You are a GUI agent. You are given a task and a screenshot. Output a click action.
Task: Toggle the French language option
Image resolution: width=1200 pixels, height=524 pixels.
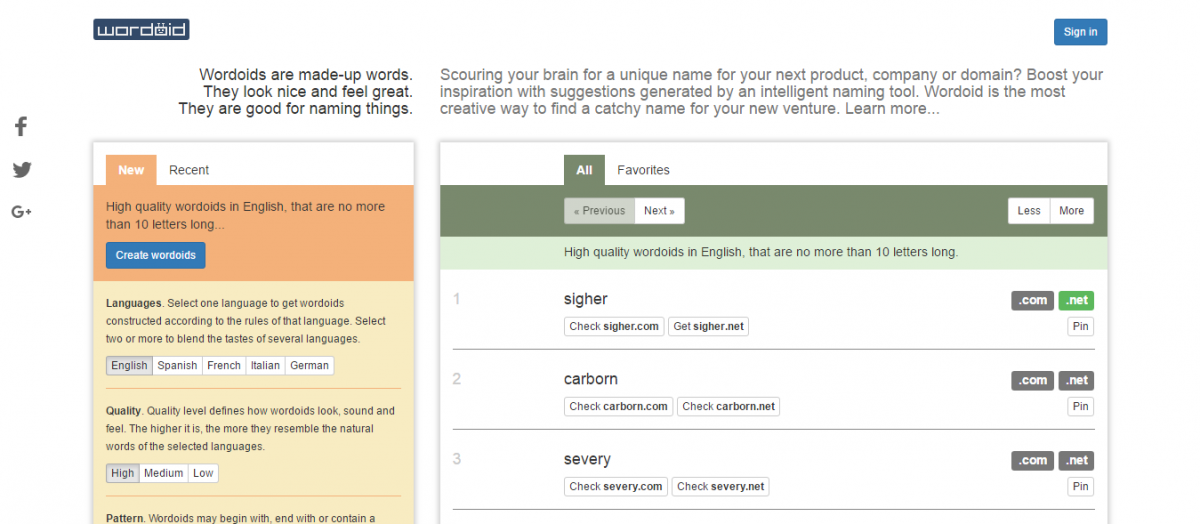(x=224, y=366)
